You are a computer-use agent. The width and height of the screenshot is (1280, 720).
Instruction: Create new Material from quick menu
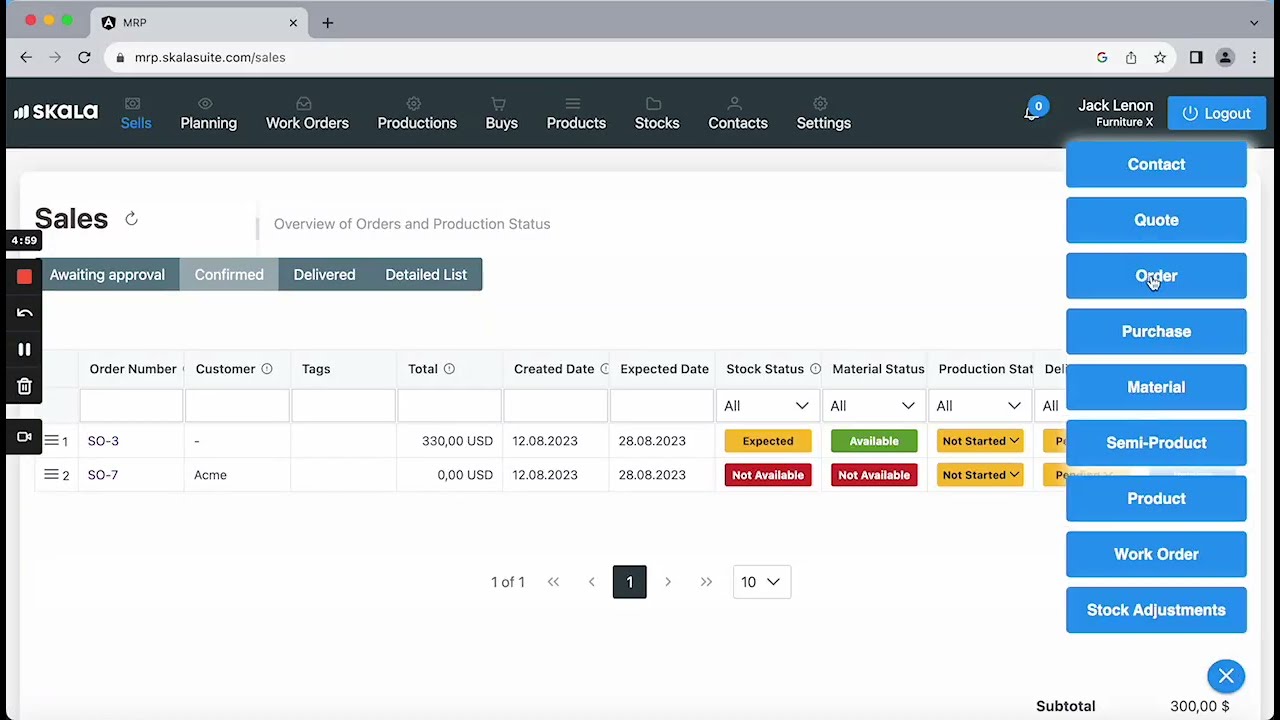pos(1156,387)
